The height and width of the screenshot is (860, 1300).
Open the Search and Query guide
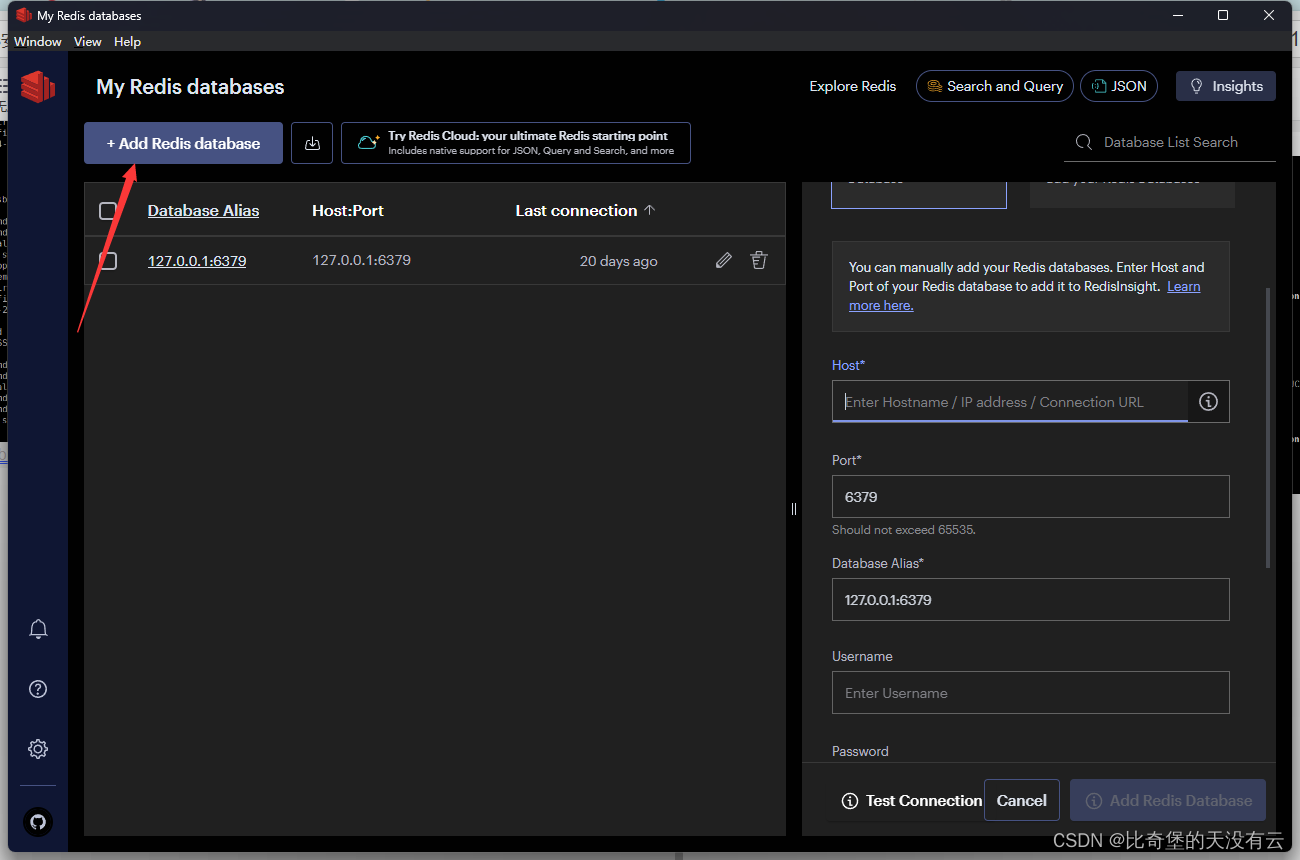point(995,86)
